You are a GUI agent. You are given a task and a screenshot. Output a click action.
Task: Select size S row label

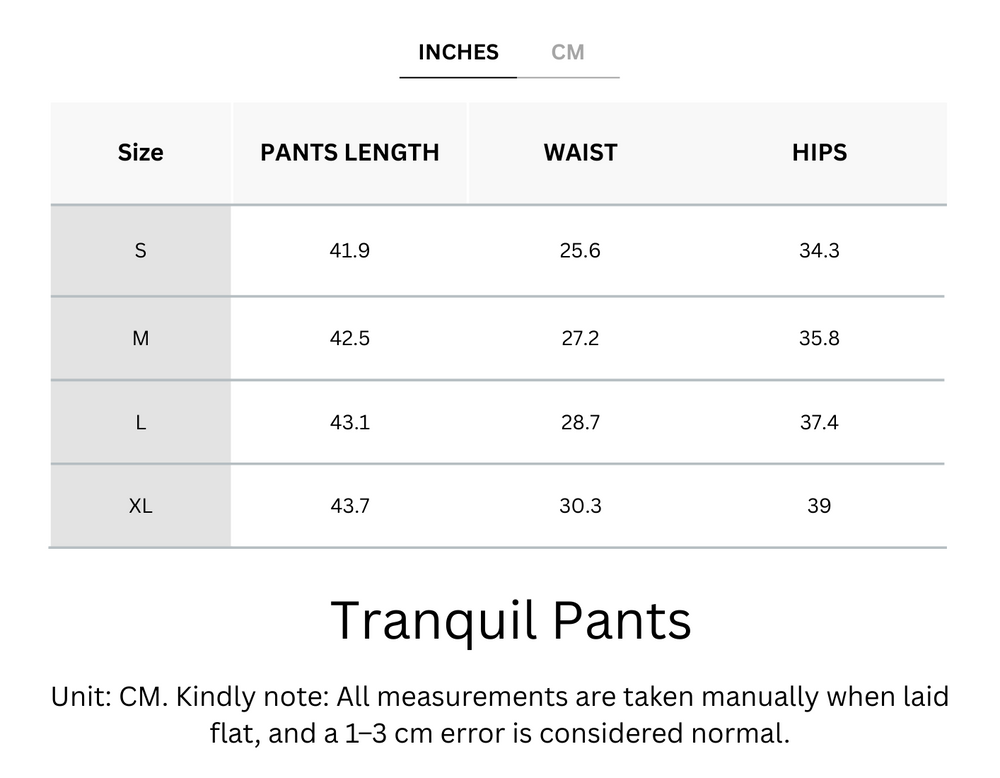[x=140, y=250]
